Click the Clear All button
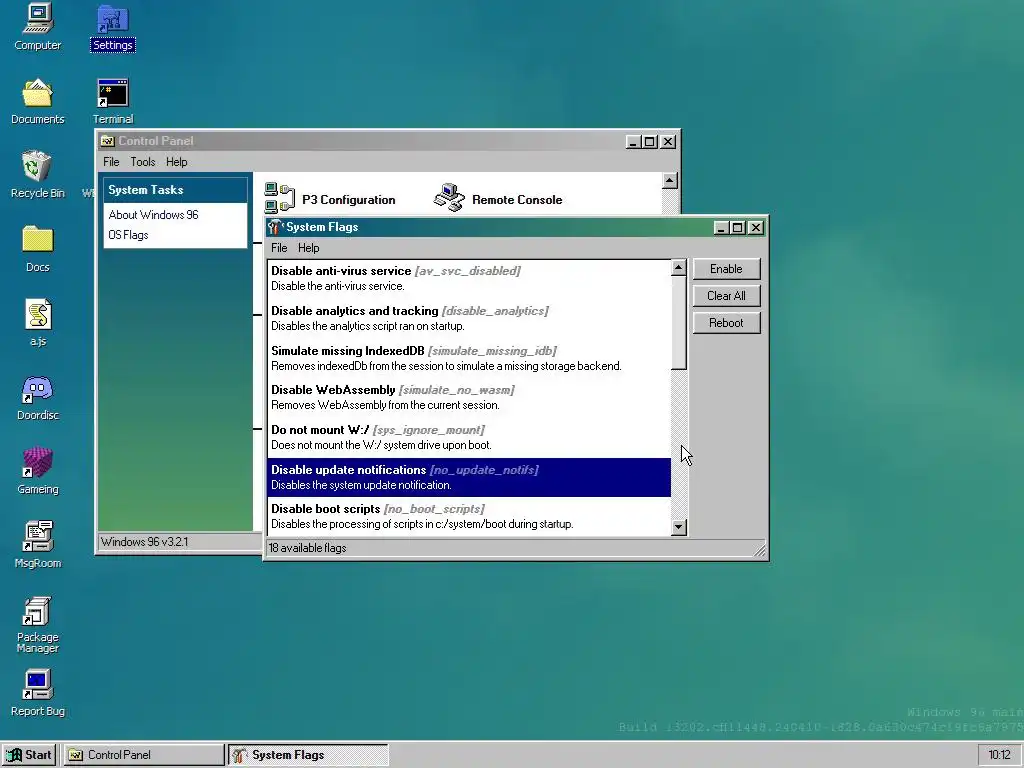This screenshot has width=1024, height=768. pos(726,296)
